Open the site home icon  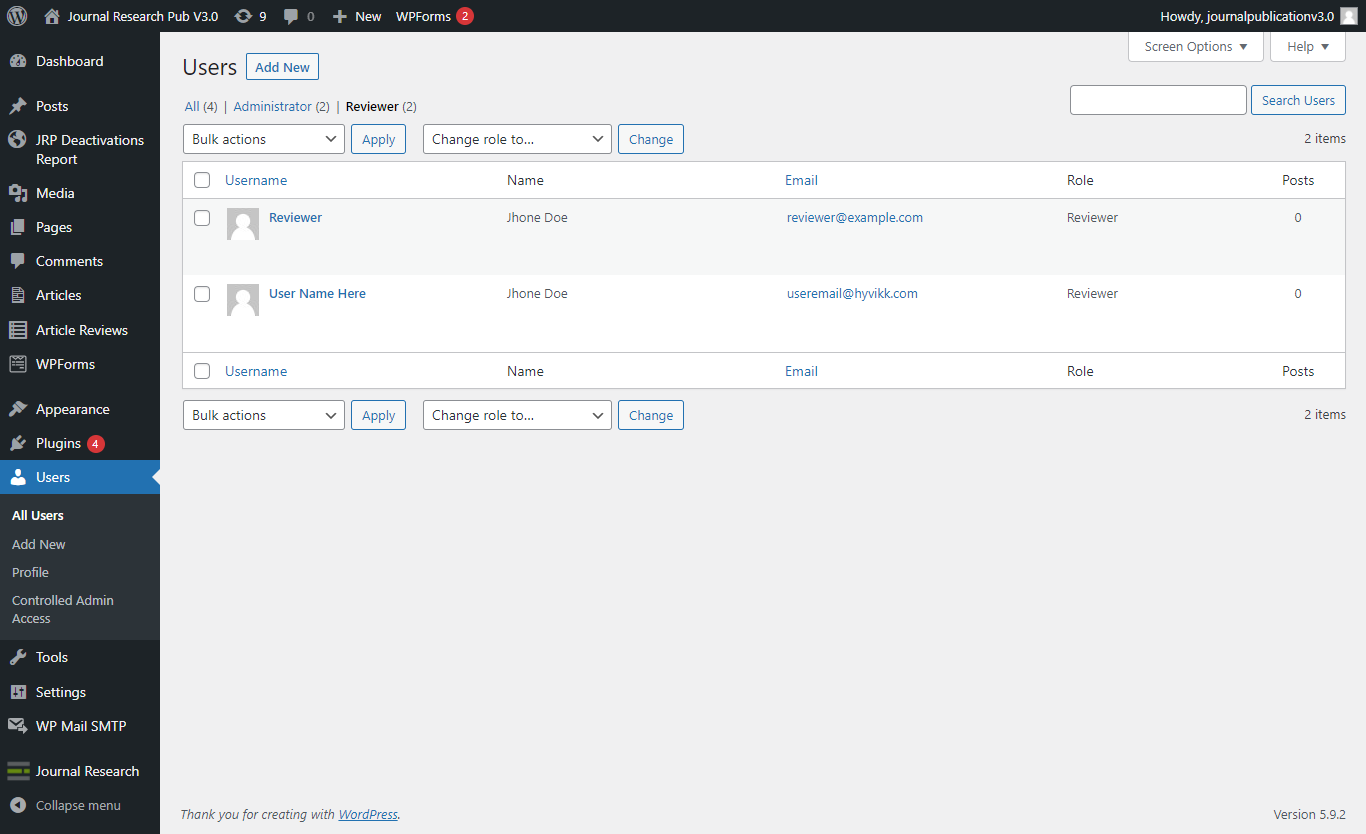coord(52,16)
